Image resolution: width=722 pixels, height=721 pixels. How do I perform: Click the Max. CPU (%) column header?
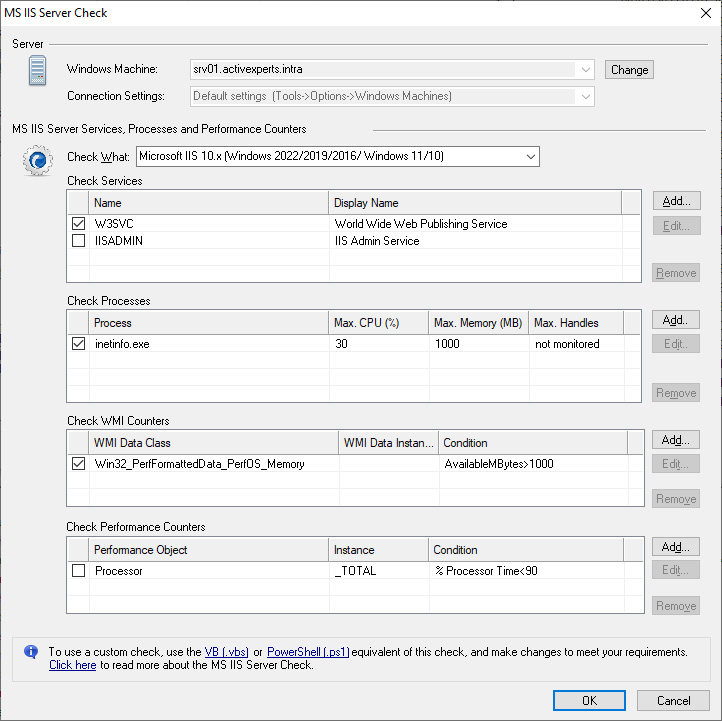[378, 323]
